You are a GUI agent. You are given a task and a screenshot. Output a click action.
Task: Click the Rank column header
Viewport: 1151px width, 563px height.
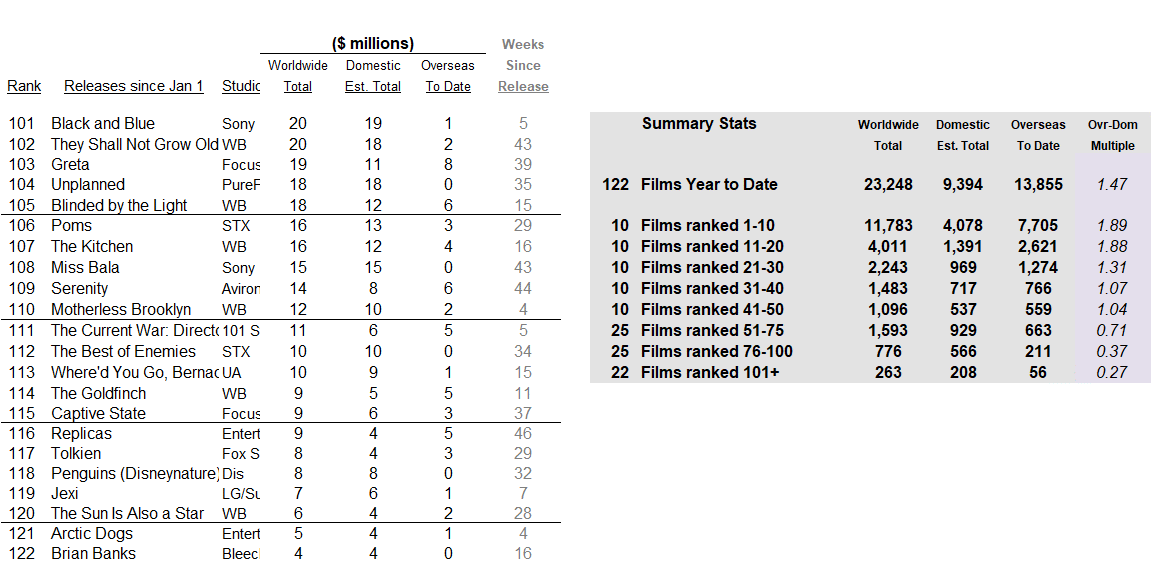click(x=24, y=87)
